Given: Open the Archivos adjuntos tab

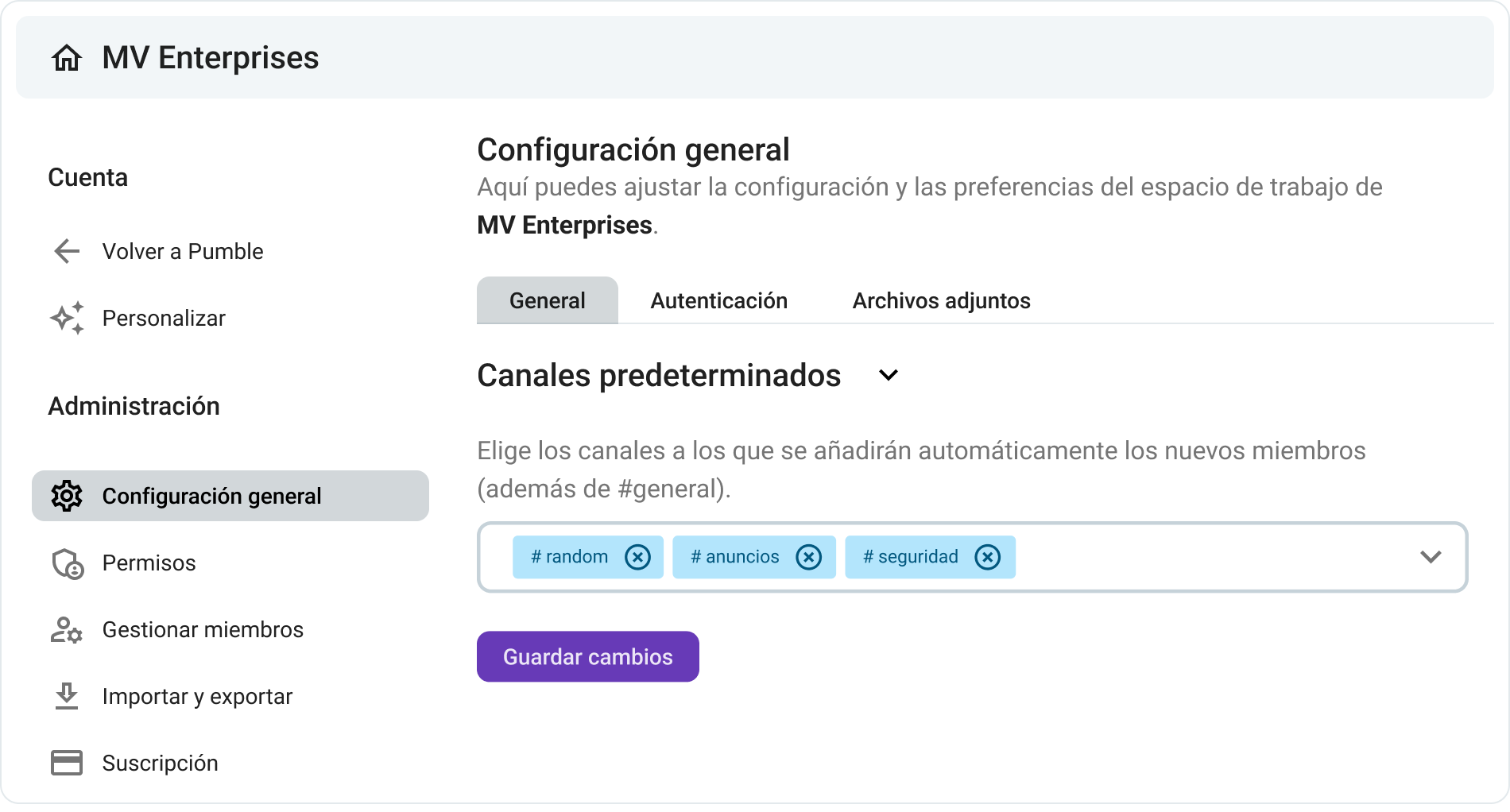Looking at the screenshot, I should coord(940,300).
